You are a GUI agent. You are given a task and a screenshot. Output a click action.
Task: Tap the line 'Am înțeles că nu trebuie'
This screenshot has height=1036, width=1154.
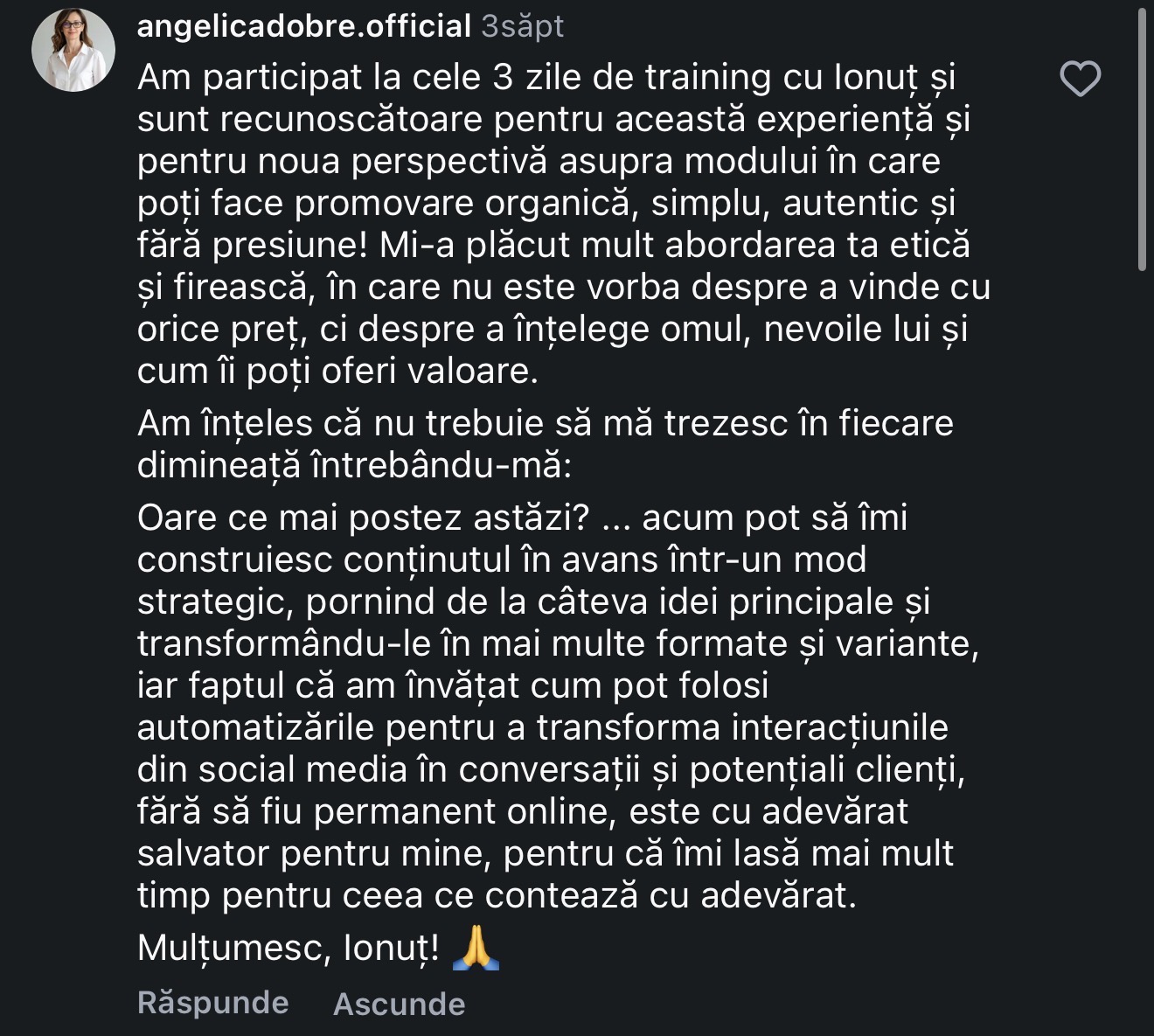tap(546, 423)
